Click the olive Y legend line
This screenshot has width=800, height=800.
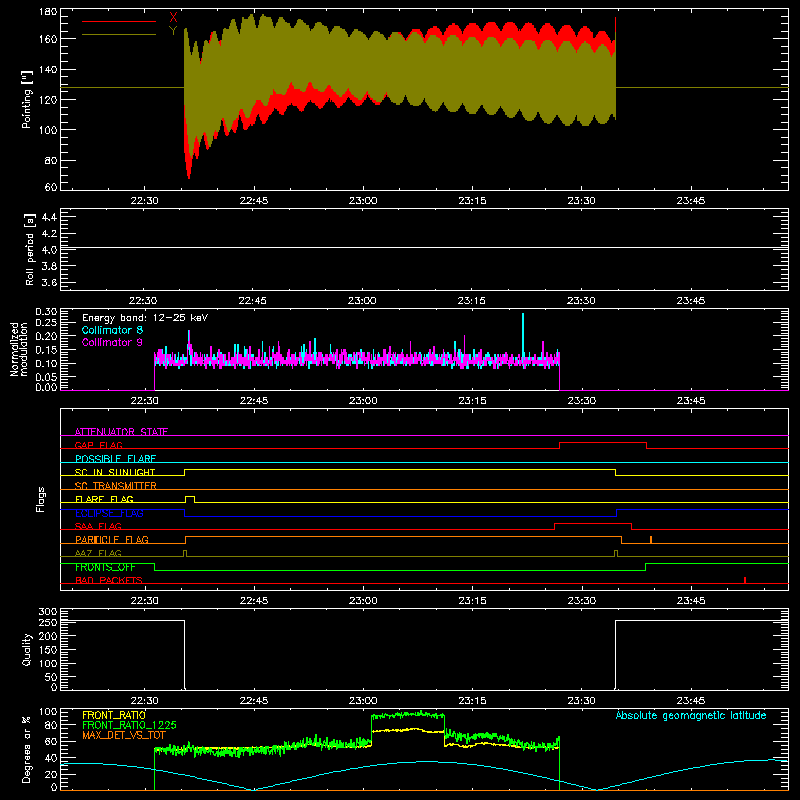coord(118,34)
